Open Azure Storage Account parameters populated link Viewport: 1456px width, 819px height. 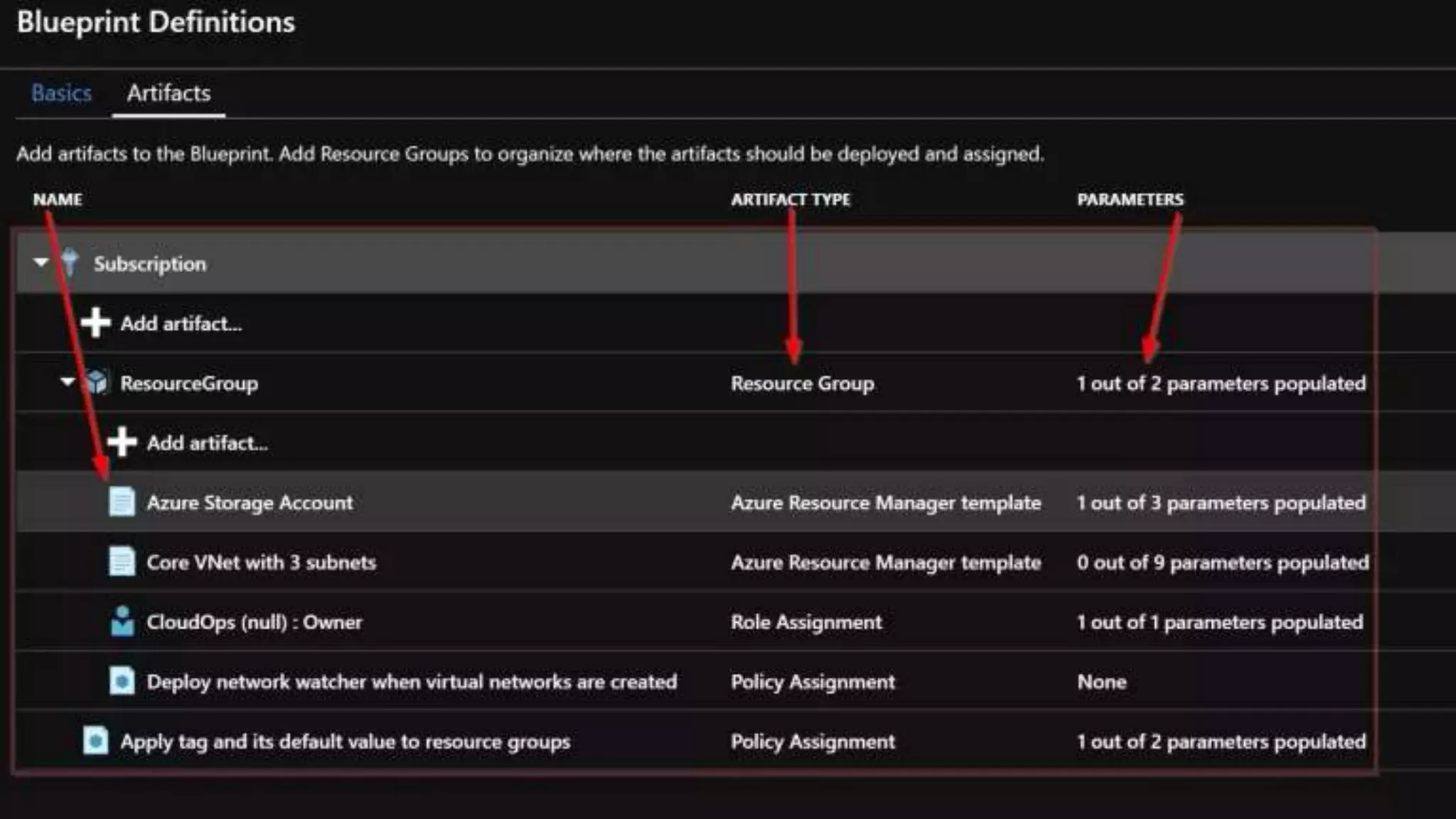click(x=1220, y=503)
